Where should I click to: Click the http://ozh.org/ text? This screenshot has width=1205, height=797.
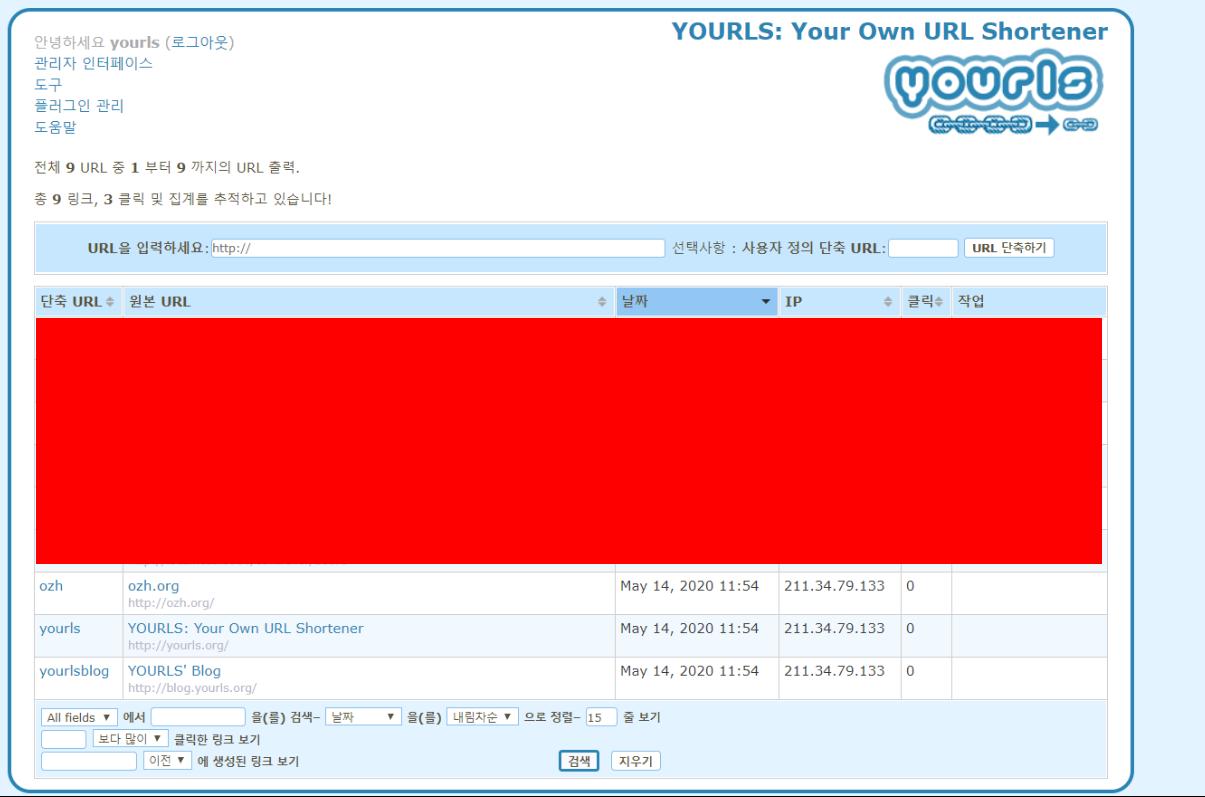point(171,603)
